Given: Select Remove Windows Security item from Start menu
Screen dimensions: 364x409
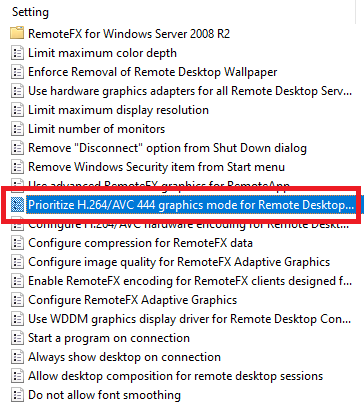Looking at the screenshot, I should tap(156, 167).
